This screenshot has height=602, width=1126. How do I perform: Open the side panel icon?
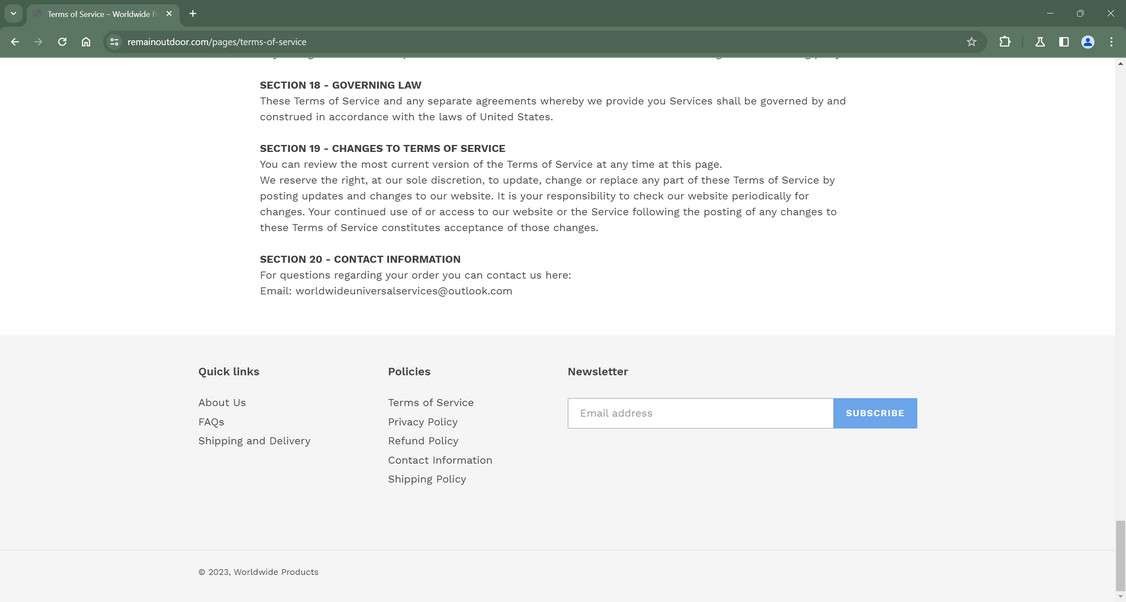tap(1063, 42)
